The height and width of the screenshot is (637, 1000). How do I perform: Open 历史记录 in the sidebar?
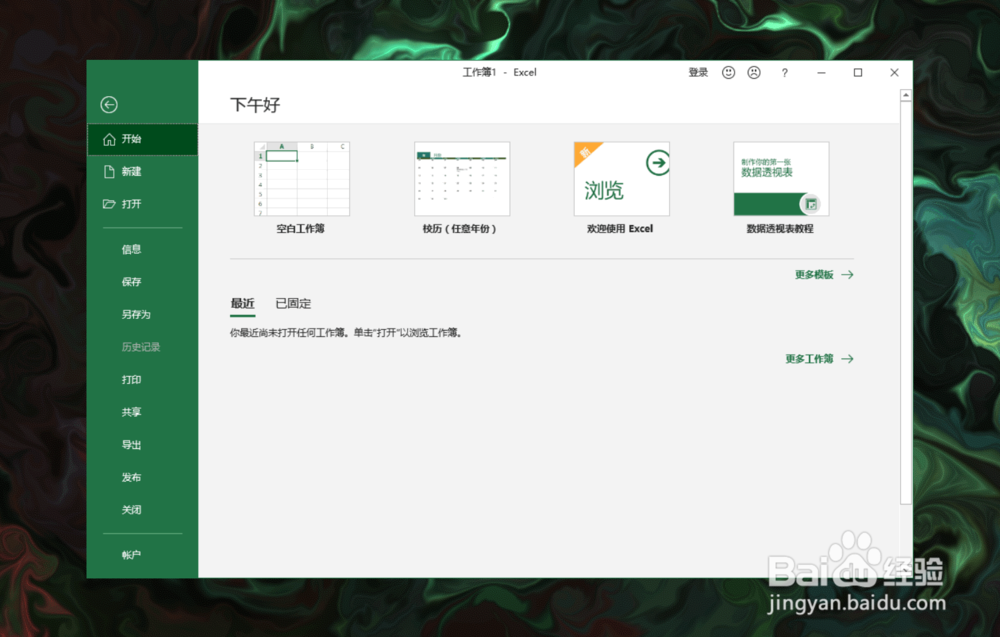[142, 347]
